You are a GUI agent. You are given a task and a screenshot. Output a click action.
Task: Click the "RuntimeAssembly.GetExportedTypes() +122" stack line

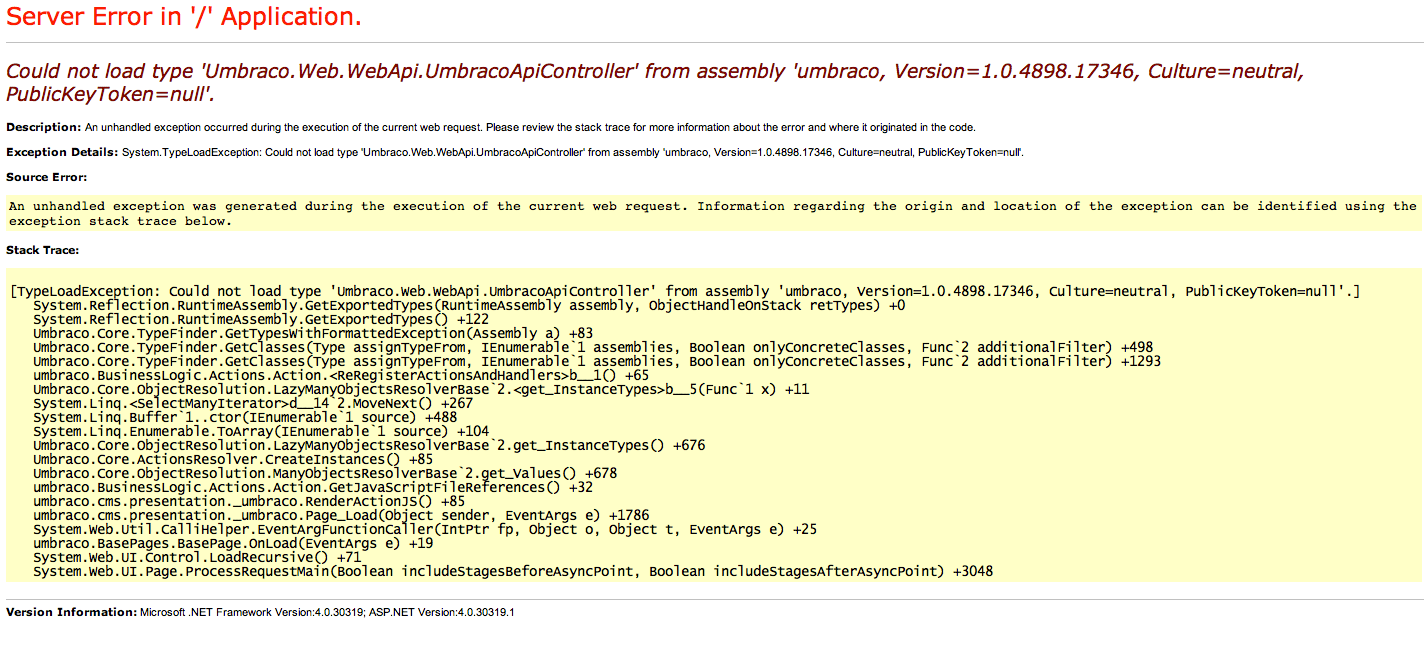pos(261,319)
